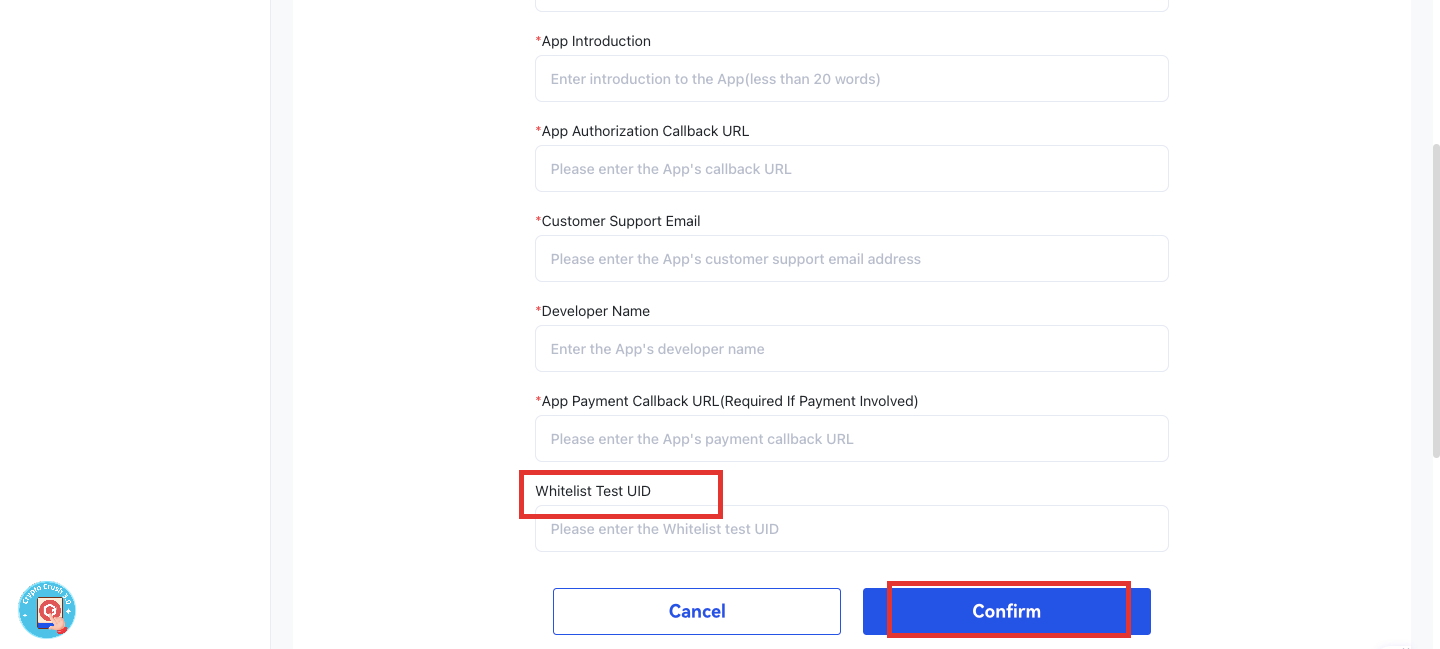Click the App Payment Callback URL field
The height and width of the screenshot is (649, 1440).
pyautogui.click(x=851, y=439)
